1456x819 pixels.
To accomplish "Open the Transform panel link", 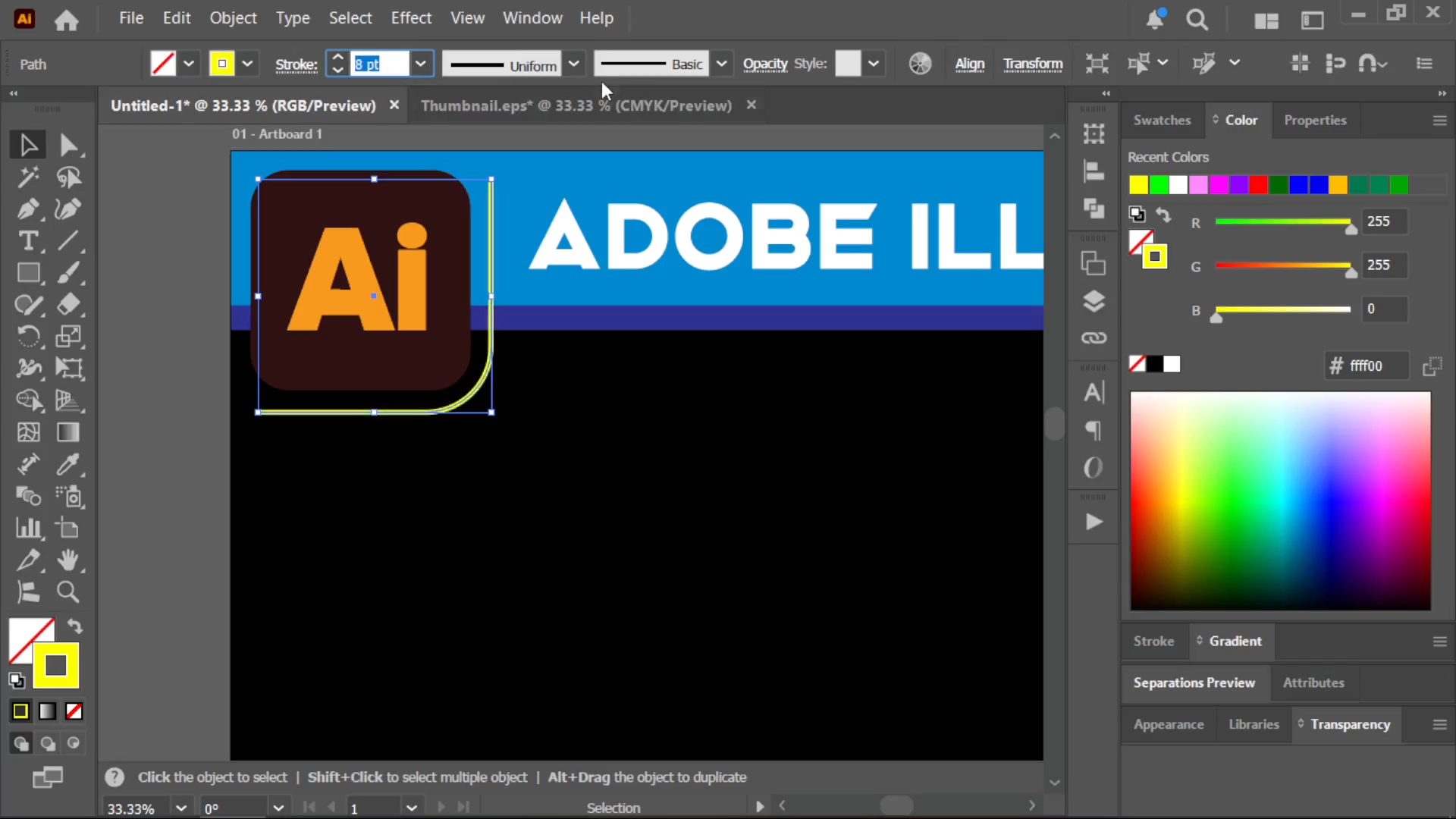I will pos(1033,64).
